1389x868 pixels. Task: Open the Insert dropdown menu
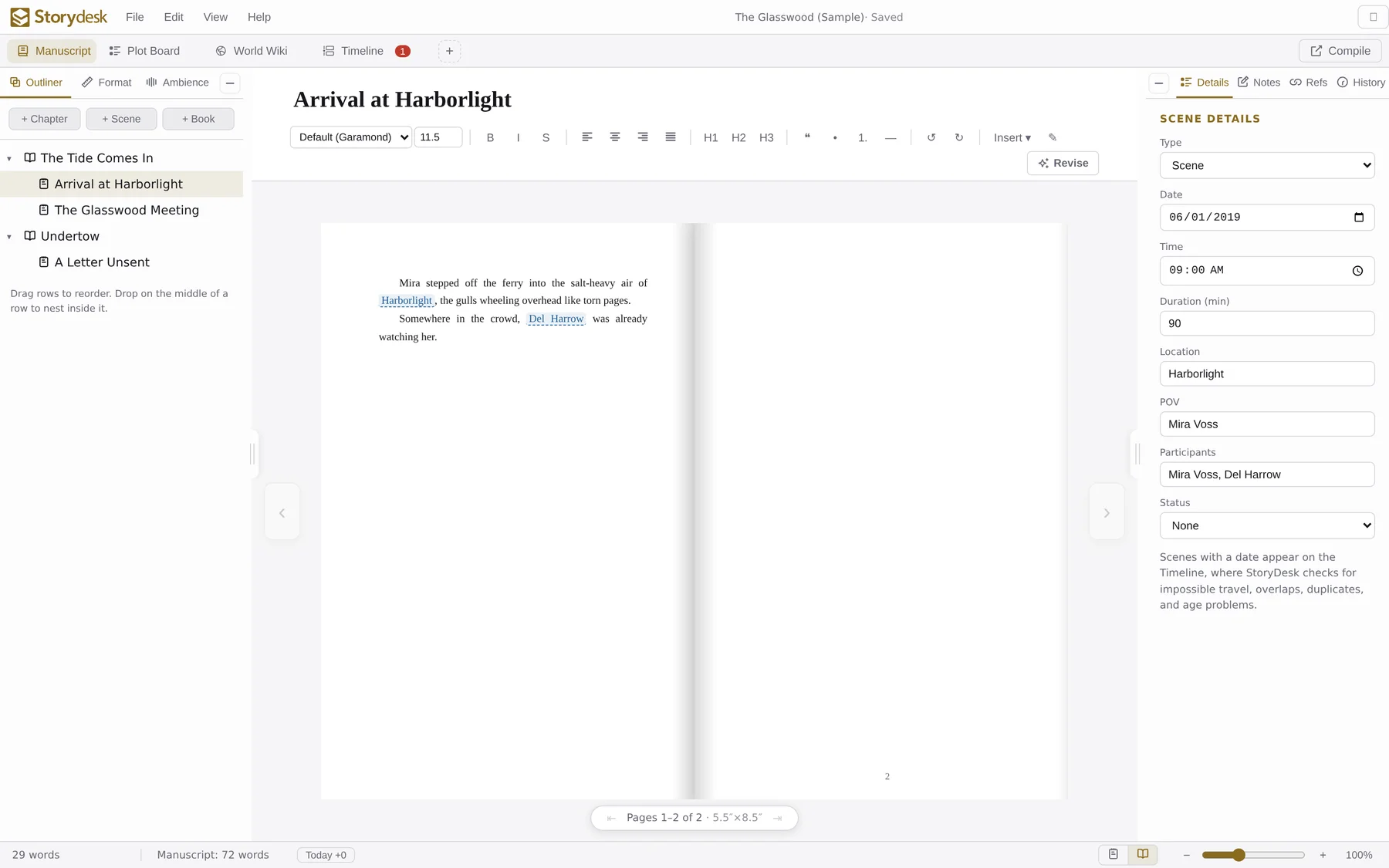(1012, 137)
